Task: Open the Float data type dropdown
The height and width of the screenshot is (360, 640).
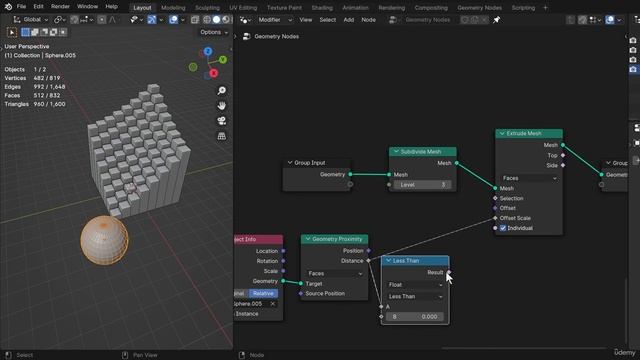Action: pos(415,284)
